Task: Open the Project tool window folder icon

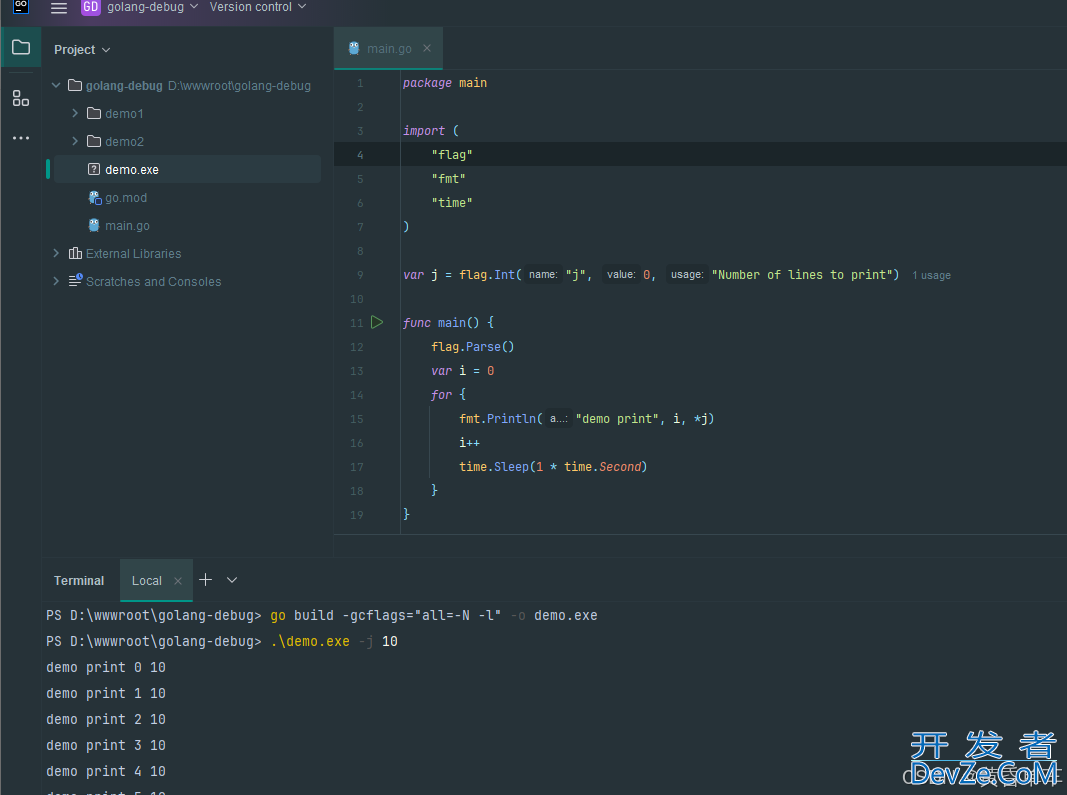Action: pyautogui.click(x=21, y=48)
